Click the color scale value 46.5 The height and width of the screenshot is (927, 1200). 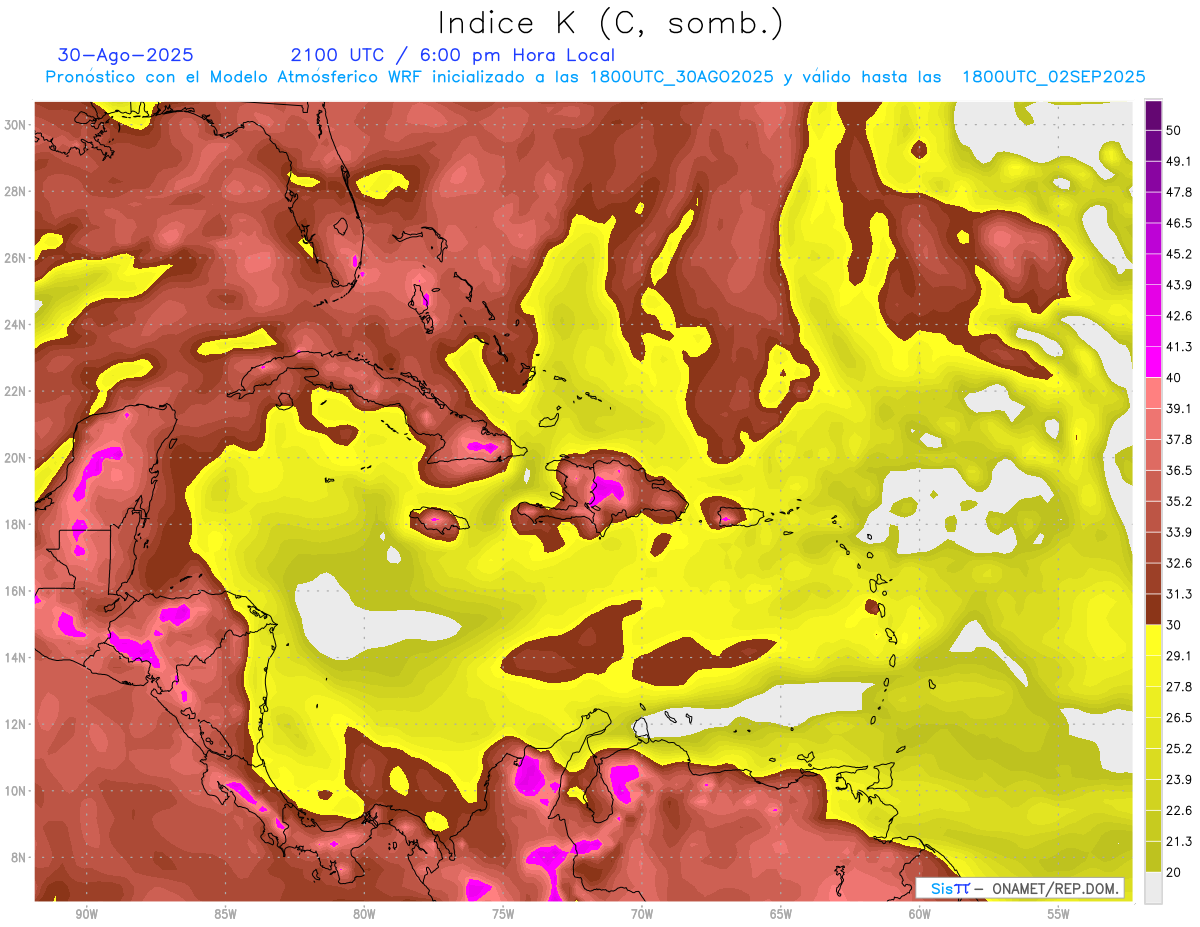coord(1179,223)
